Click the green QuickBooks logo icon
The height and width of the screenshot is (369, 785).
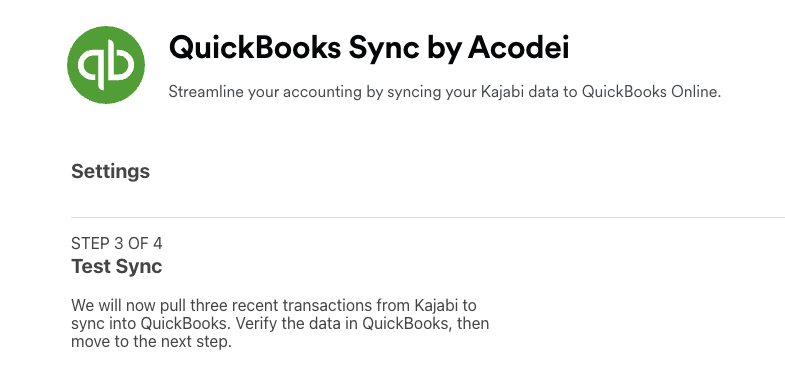[106, 65]
